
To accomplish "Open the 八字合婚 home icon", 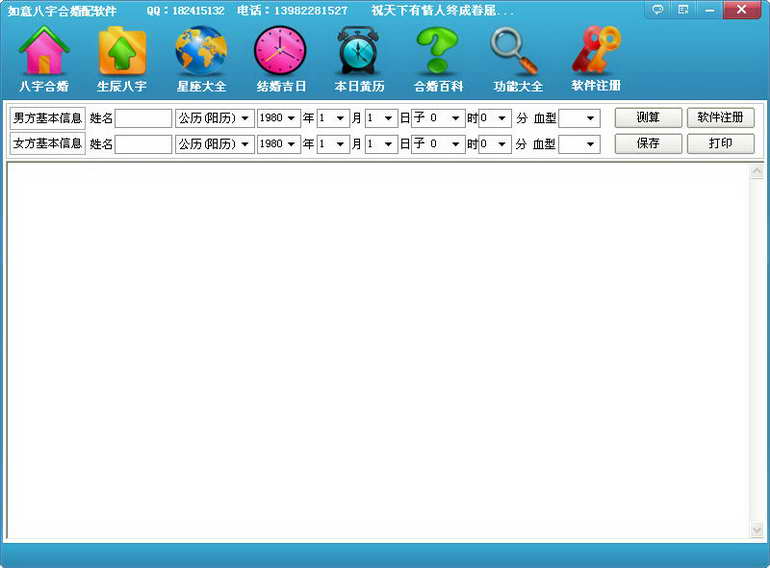I will (x=44, y=52).
